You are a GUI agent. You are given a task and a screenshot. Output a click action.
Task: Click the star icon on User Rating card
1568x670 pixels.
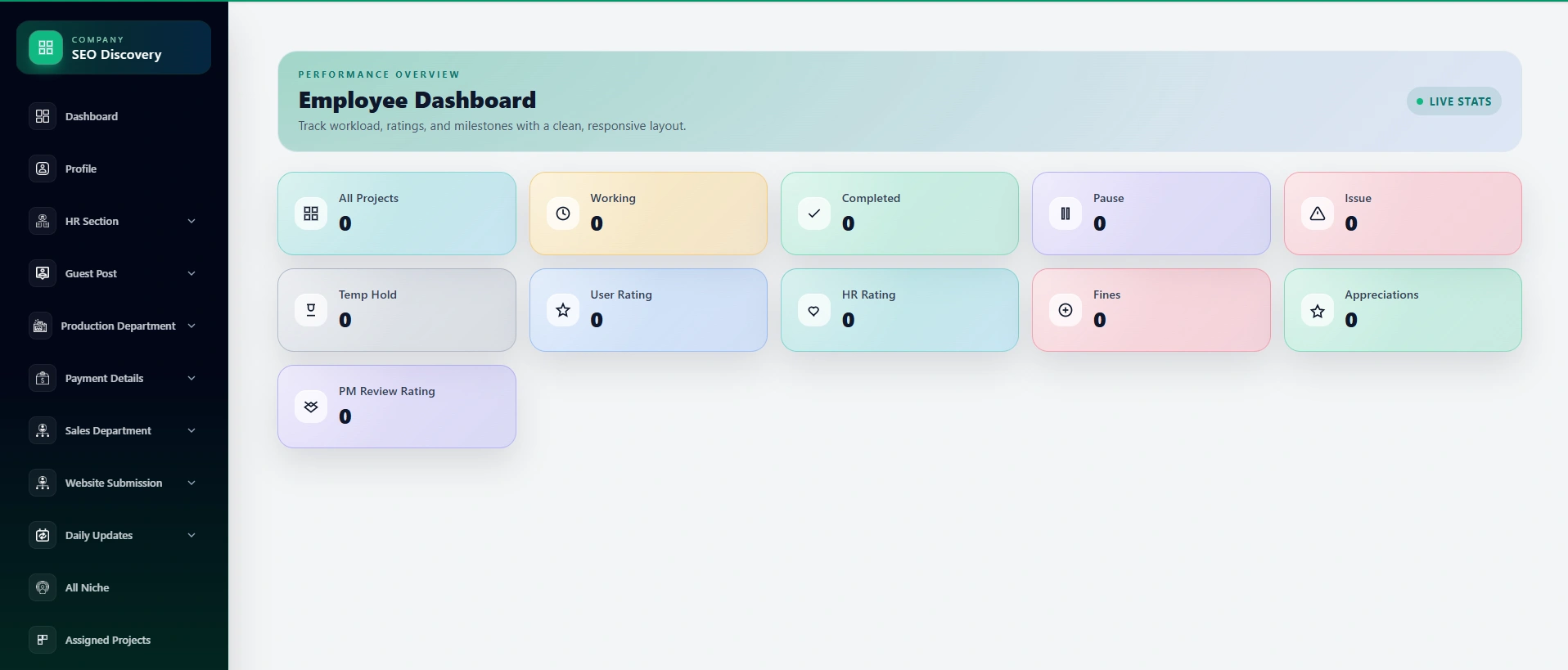[563, 310]
